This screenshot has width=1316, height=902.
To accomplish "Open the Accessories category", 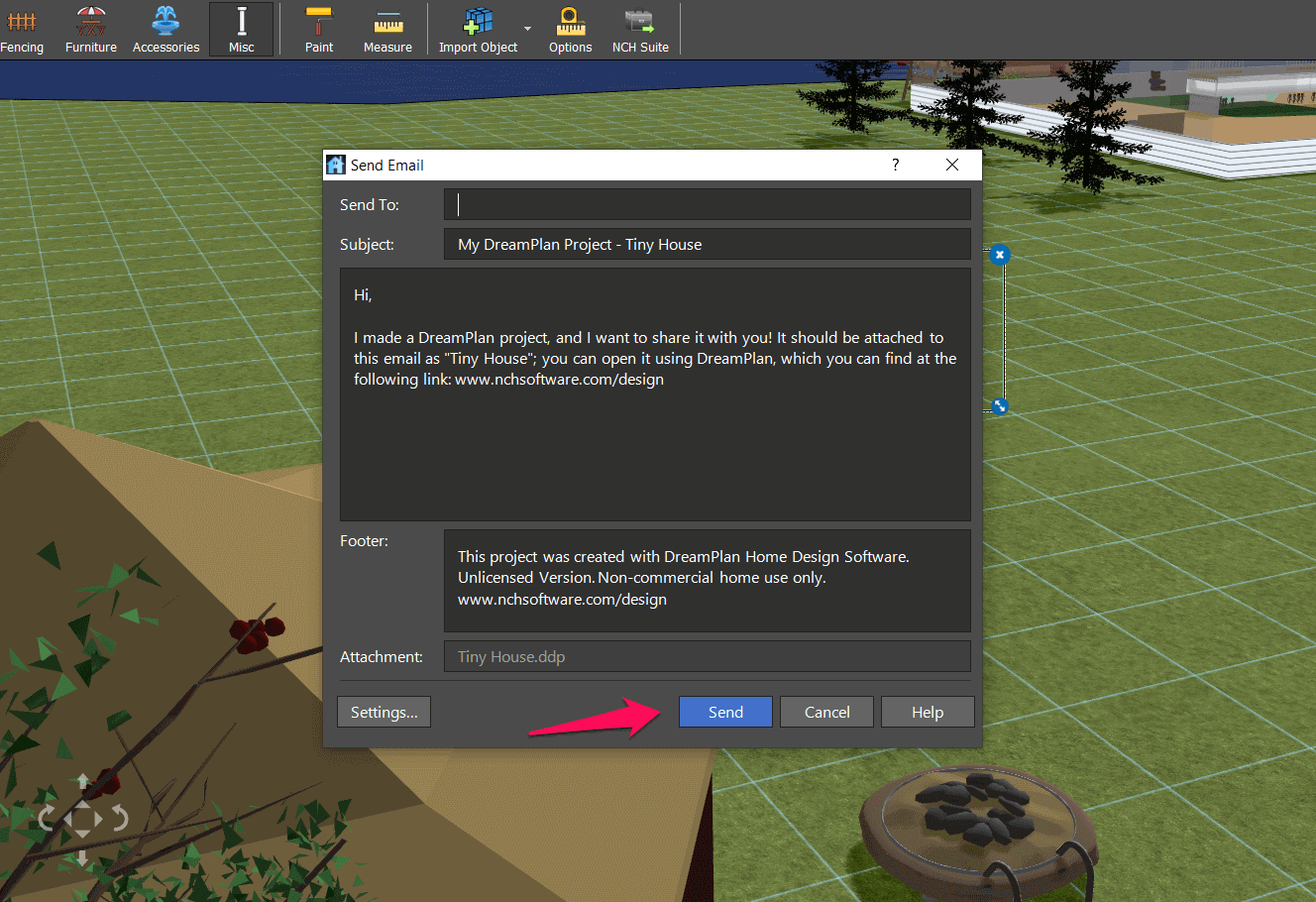I will click(165, 30).
